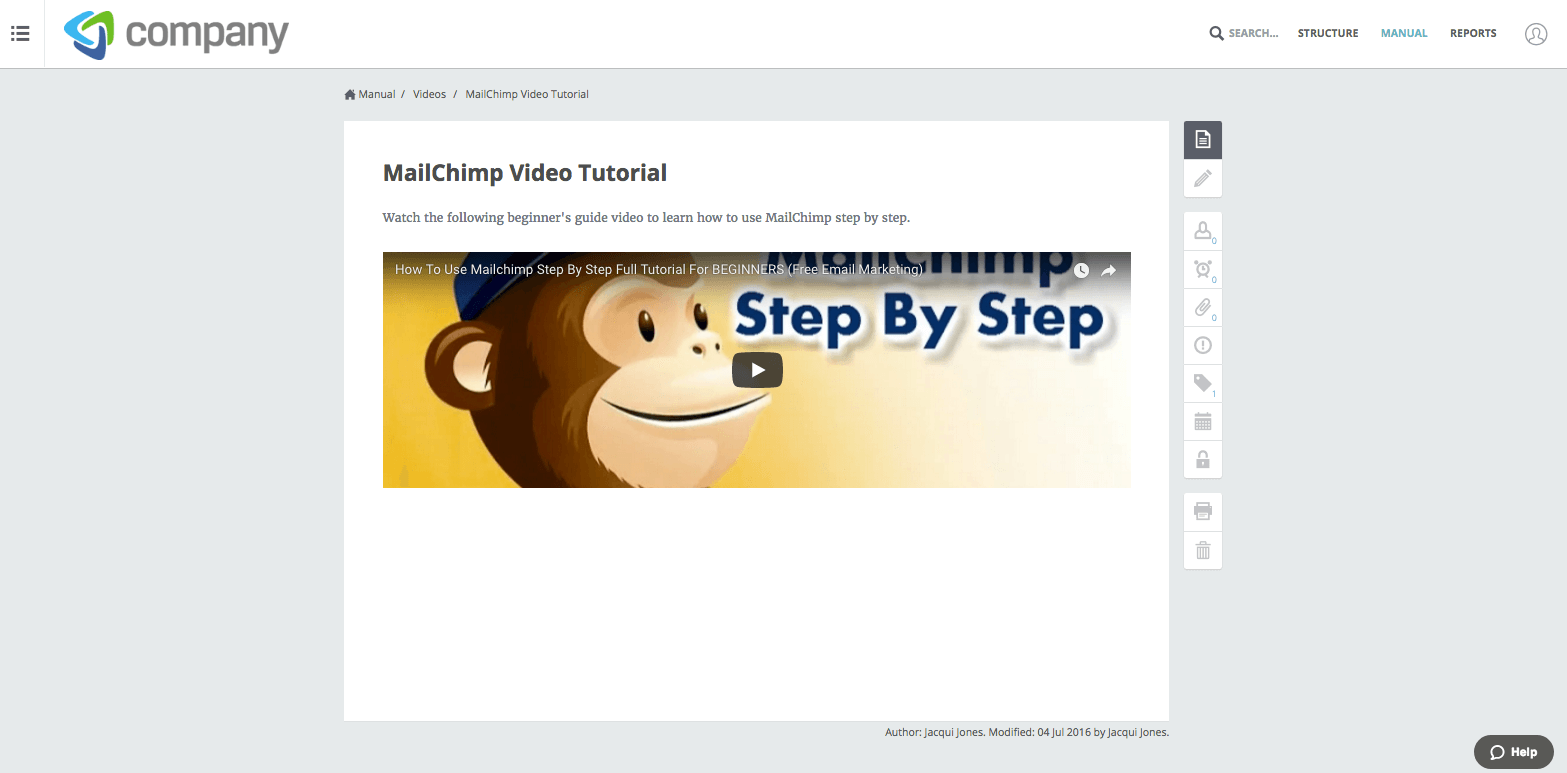The height and width of the screenshot is (773, 1567).
Task: Open the Manual menu
Action: 1404,33
